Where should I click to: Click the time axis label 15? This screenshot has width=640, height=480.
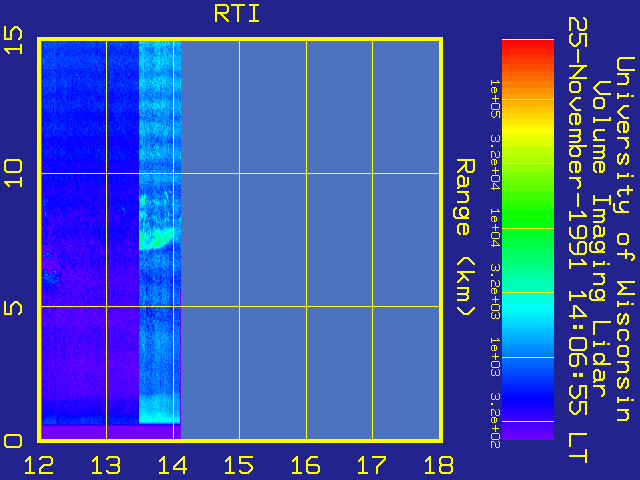(239, 465)
